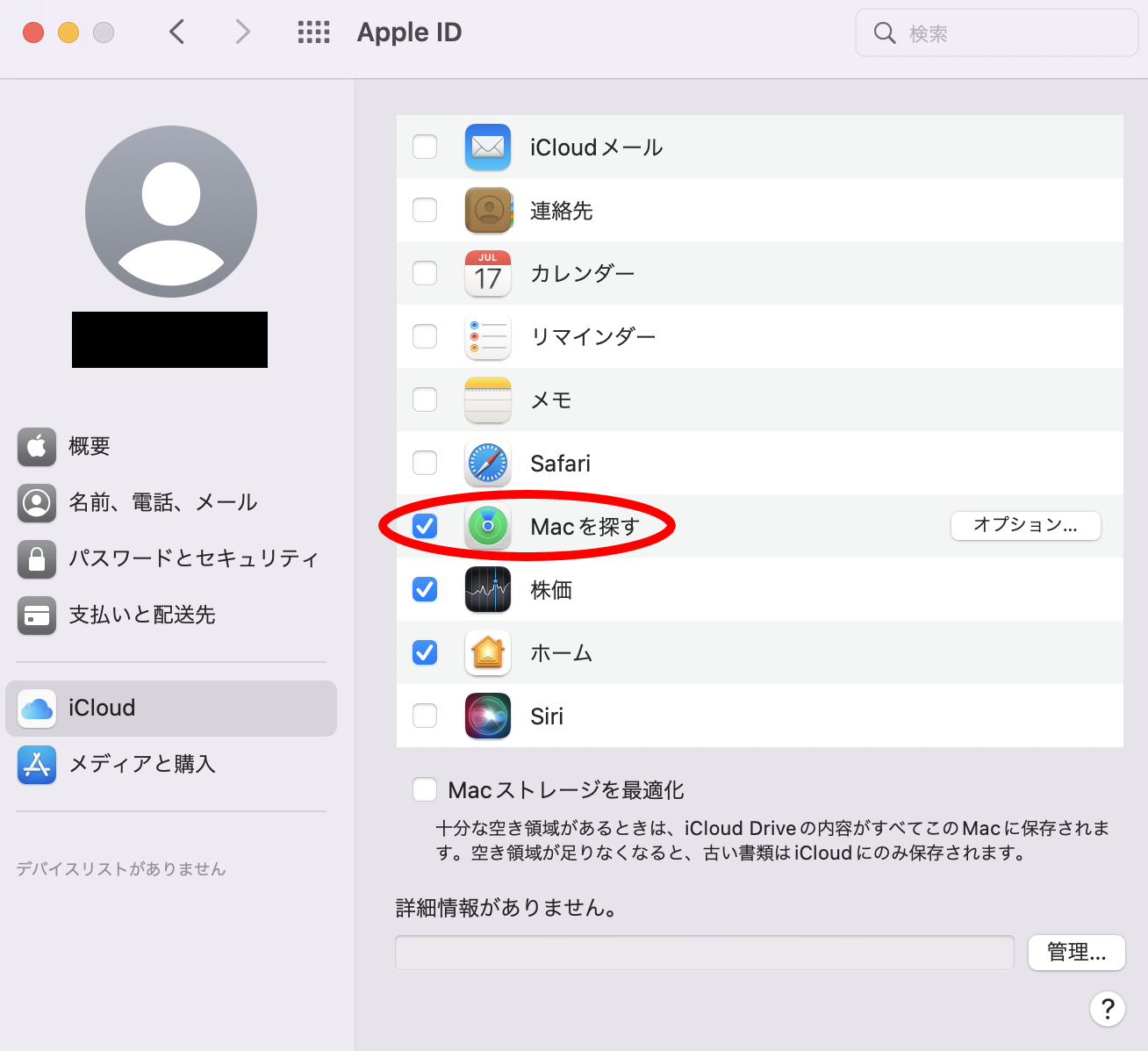Image resolution: width=1148 pixels, height=1051 pixels.
Task: Open the 概要 sidebar section
Action: 171,447
